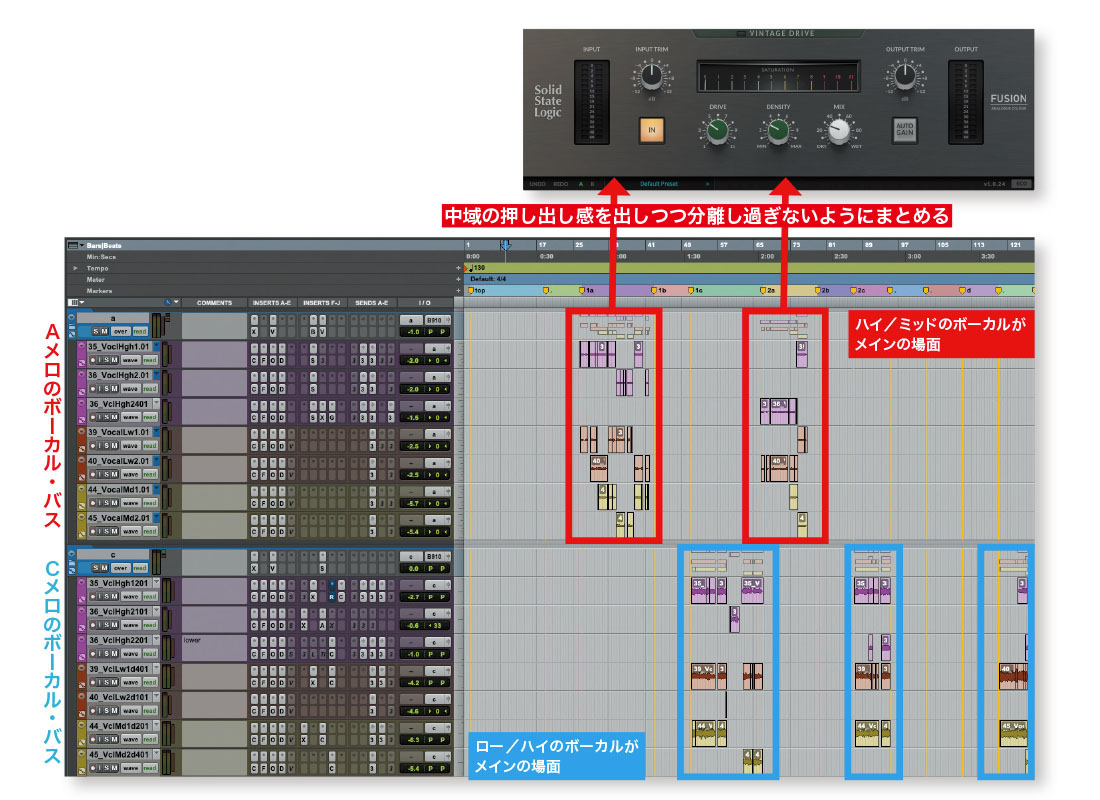Open highlighted insert R on 35_VclHgh1201
1100x800 pixels.
coord(332,597)
